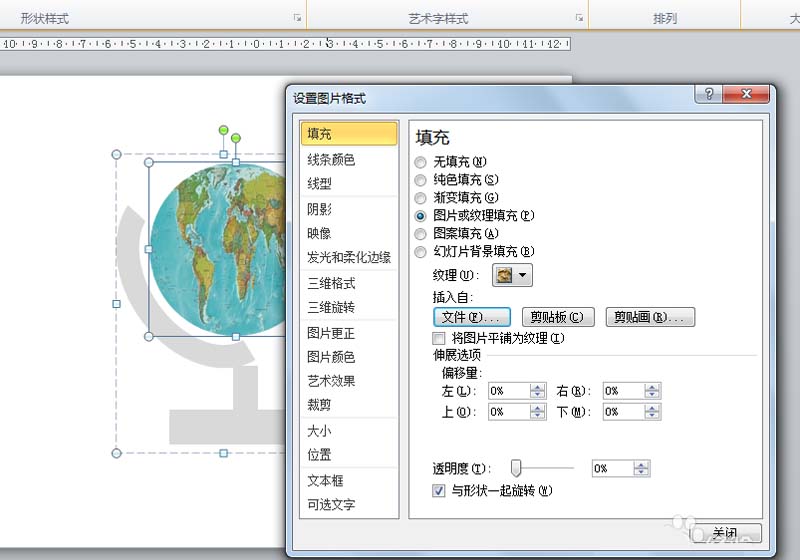Viewport: 800px width, 560px height.
Task: Click the 右 offset spinner arrows
Action: (652, 391)
